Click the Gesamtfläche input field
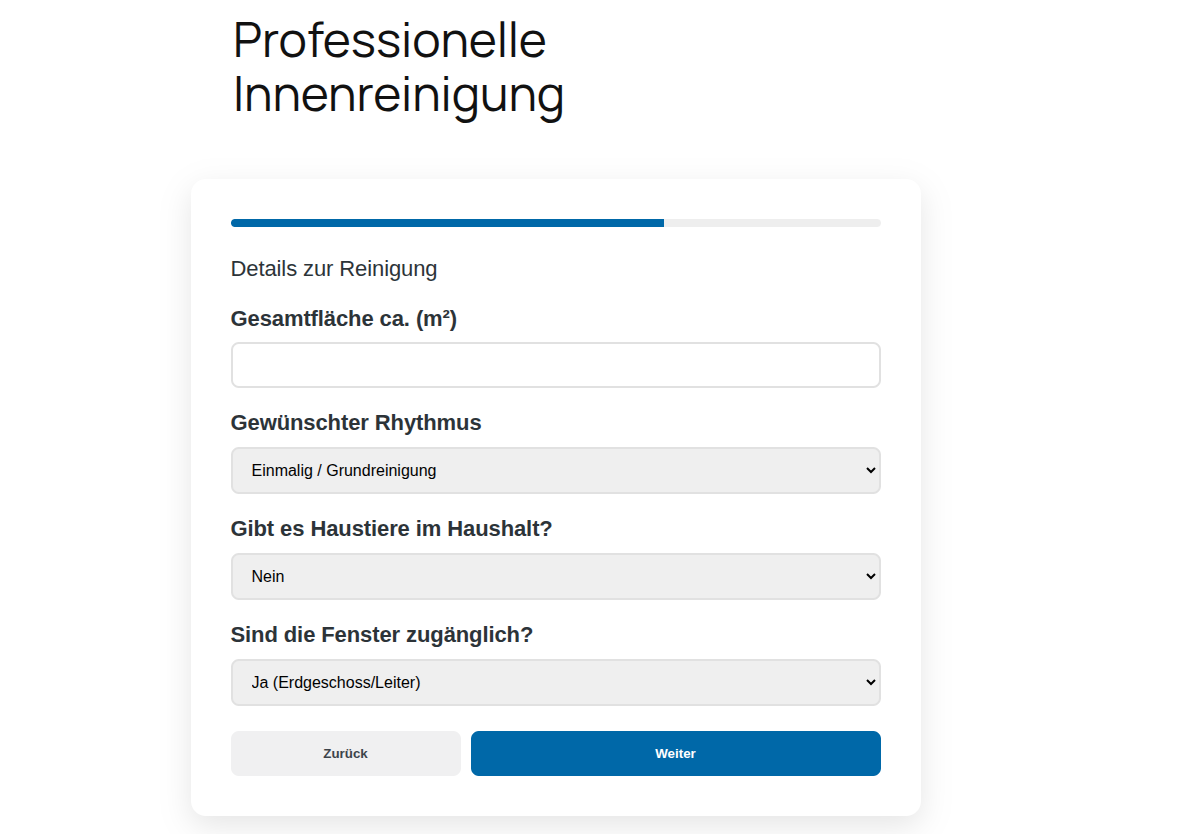 555,365
